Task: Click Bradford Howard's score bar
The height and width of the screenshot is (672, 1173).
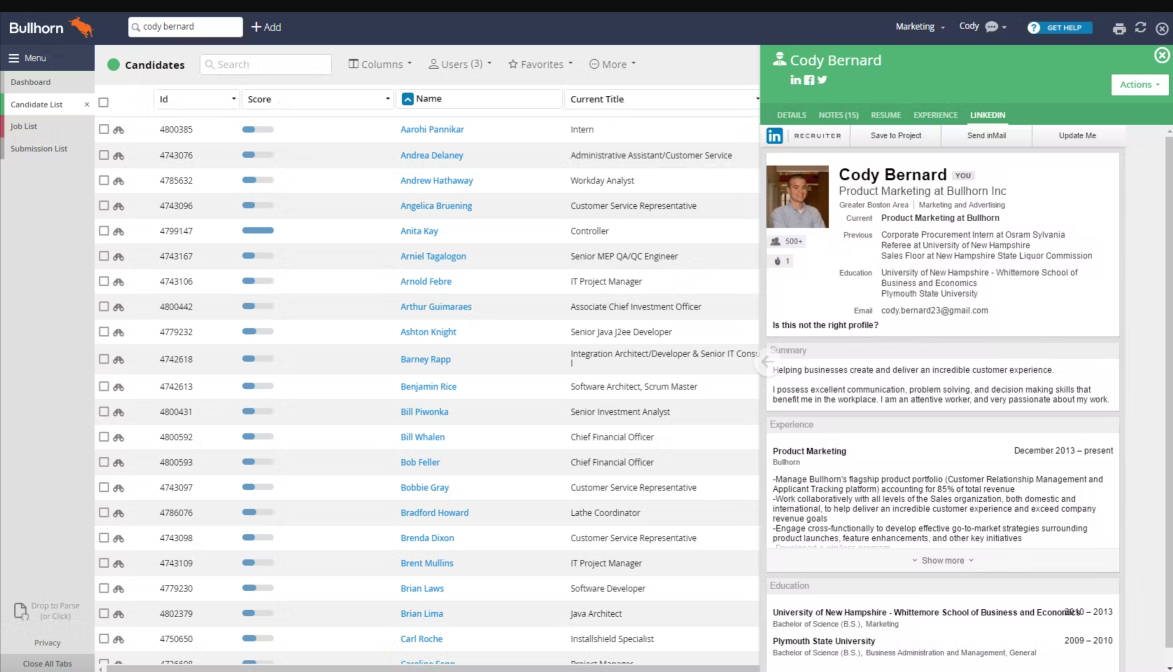Action: click(x=258, y=513)
